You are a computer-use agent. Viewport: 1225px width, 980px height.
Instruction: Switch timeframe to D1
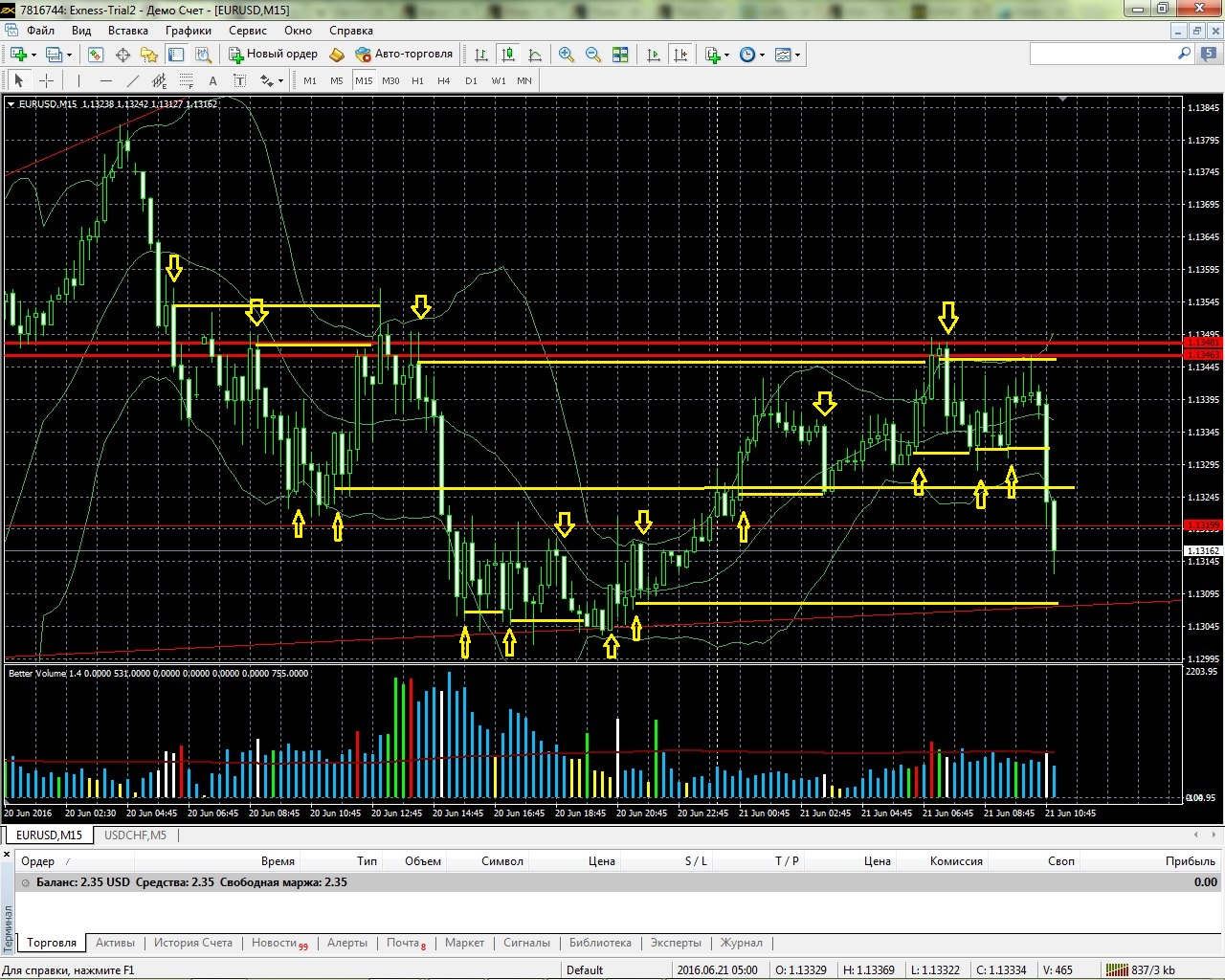tap(471, 81)
